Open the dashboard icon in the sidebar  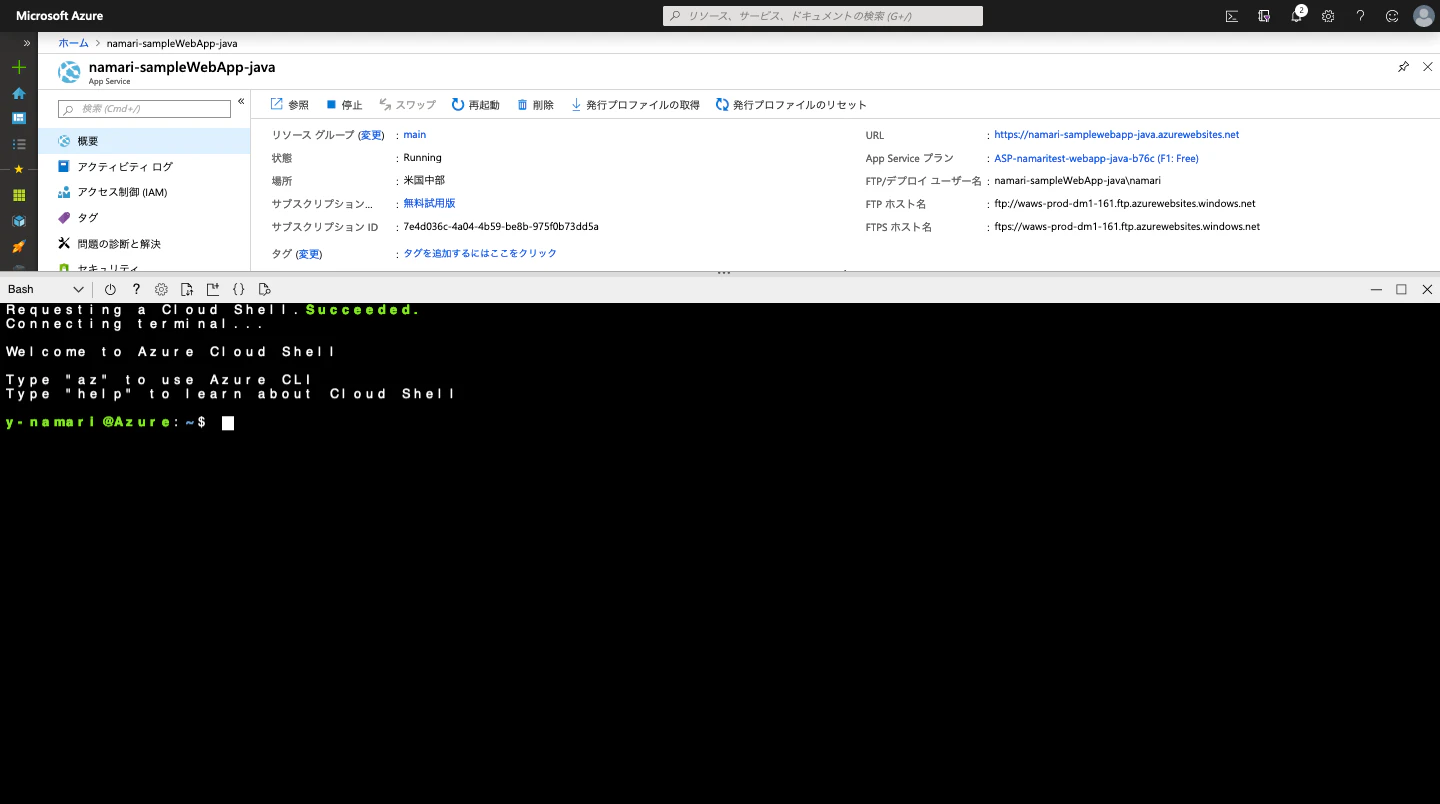coord(18,118)
